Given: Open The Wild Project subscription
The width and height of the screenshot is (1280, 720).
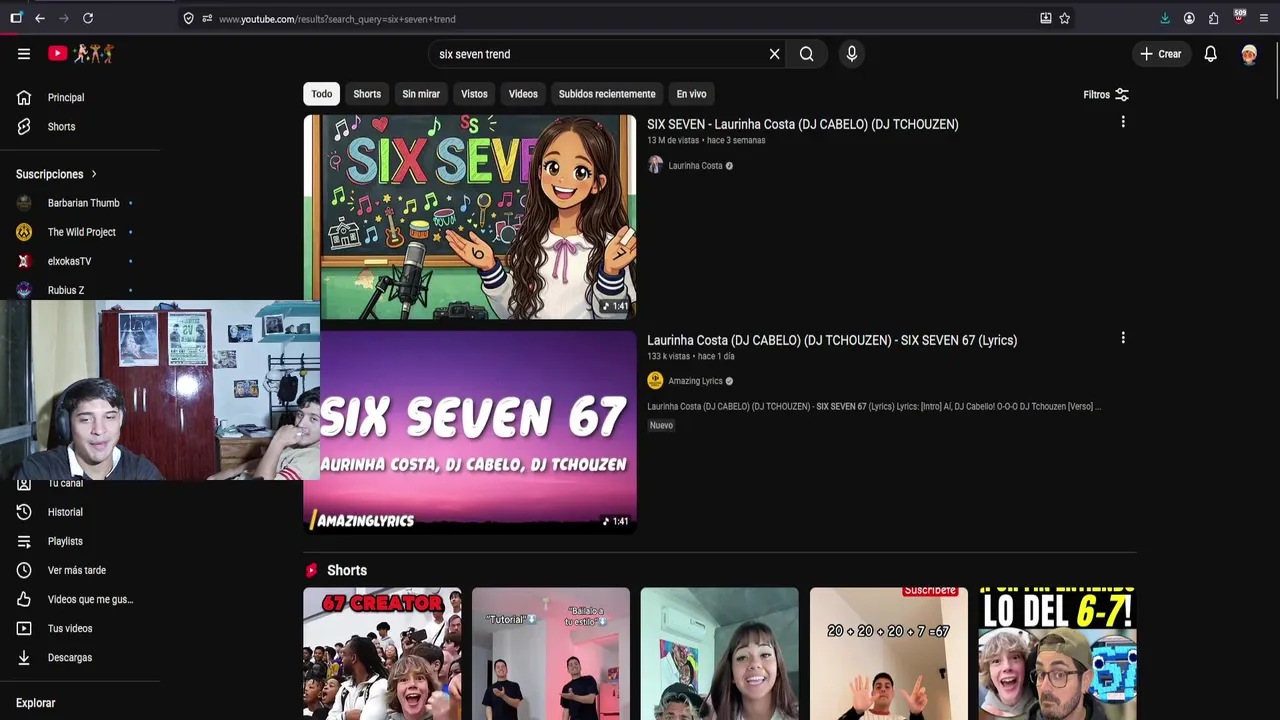Looking at the screenshot, I should (x=80, y=232).
